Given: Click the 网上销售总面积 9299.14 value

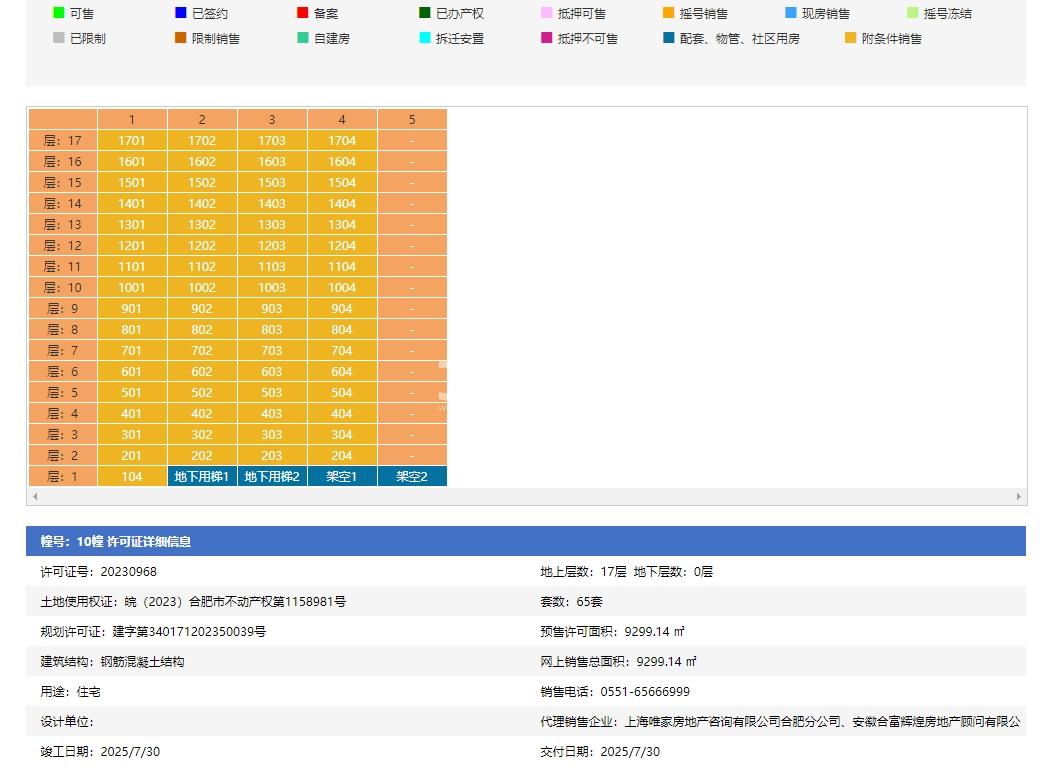Looking at the screenshot, I should click(x=667, y=662).
